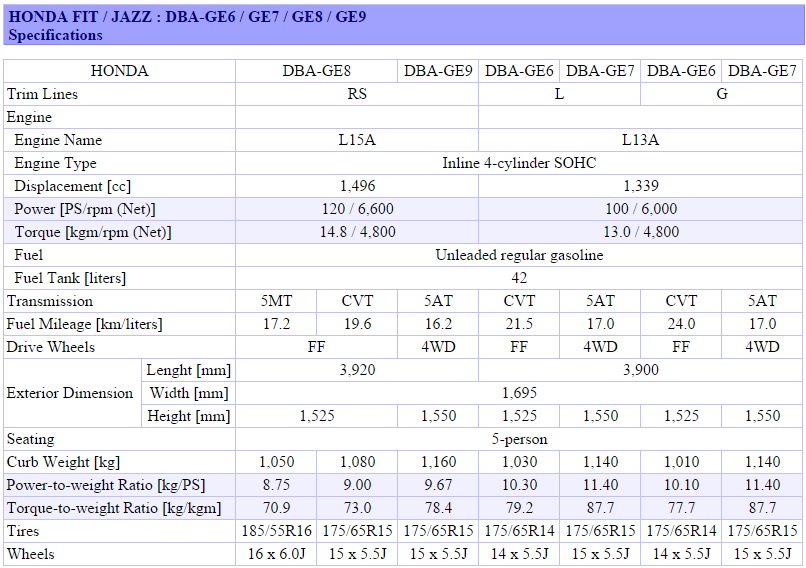Click the '5MT' transmission cell

click(x=276, y=301)
